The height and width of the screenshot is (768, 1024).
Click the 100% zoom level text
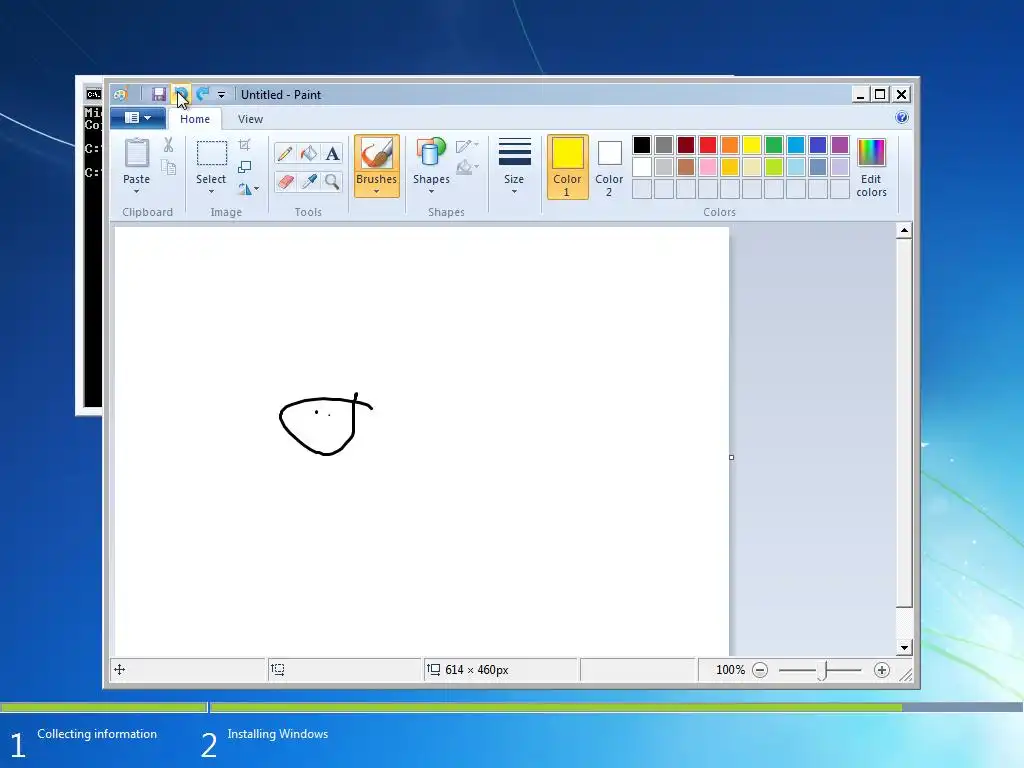pyautogui.click(x=730, y=670)
